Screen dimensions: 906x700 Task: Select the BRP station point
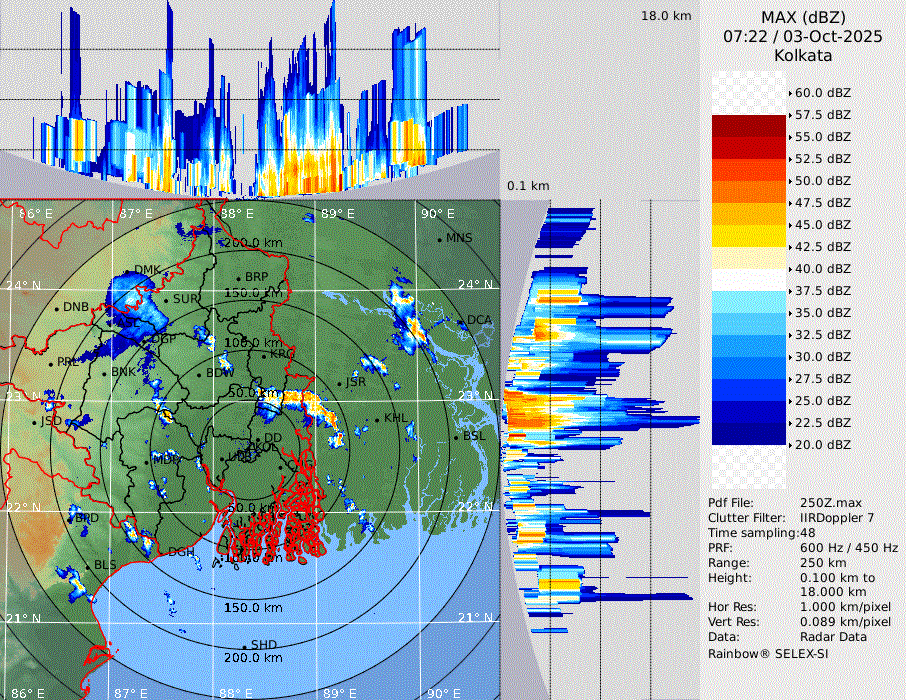tap(239, 277)
